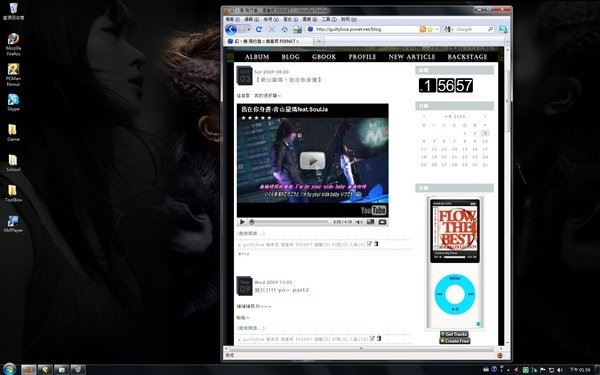Open the address bar history dropdown arrow

[437, 29]
